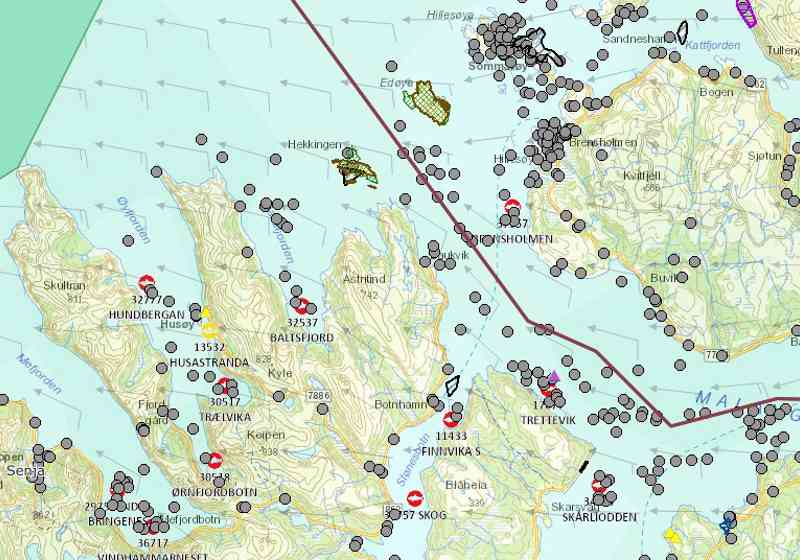Click the red Finnvika S 11433 marker

[451, 420]
